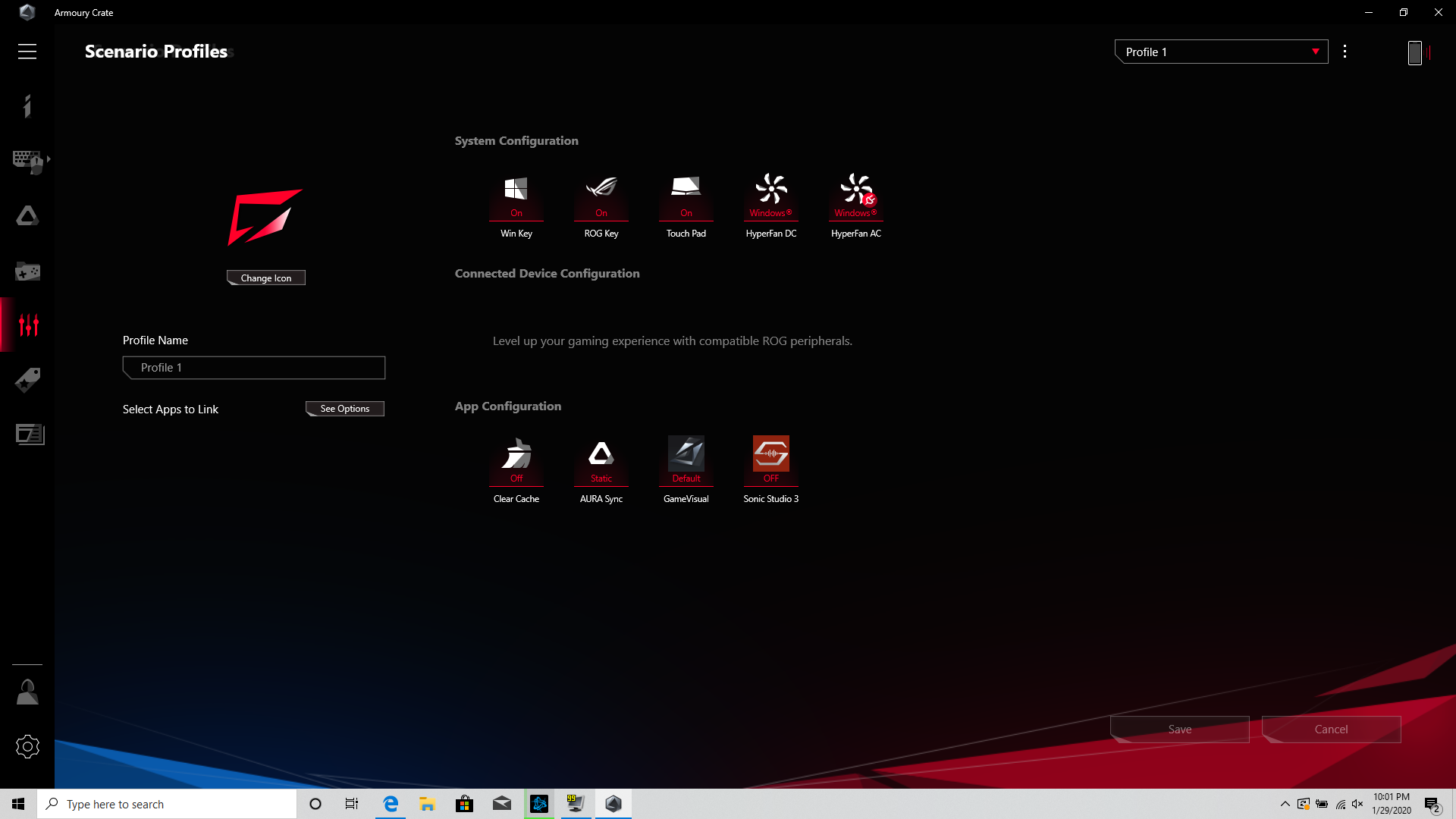This screenshot has width=1456, height=819.
Task: Click the App Configuration heading
Action: 508,406
